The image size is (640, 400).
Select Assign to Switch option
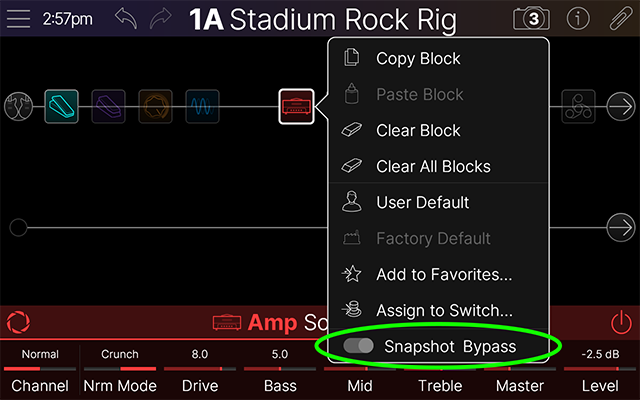tap(444, 310)
